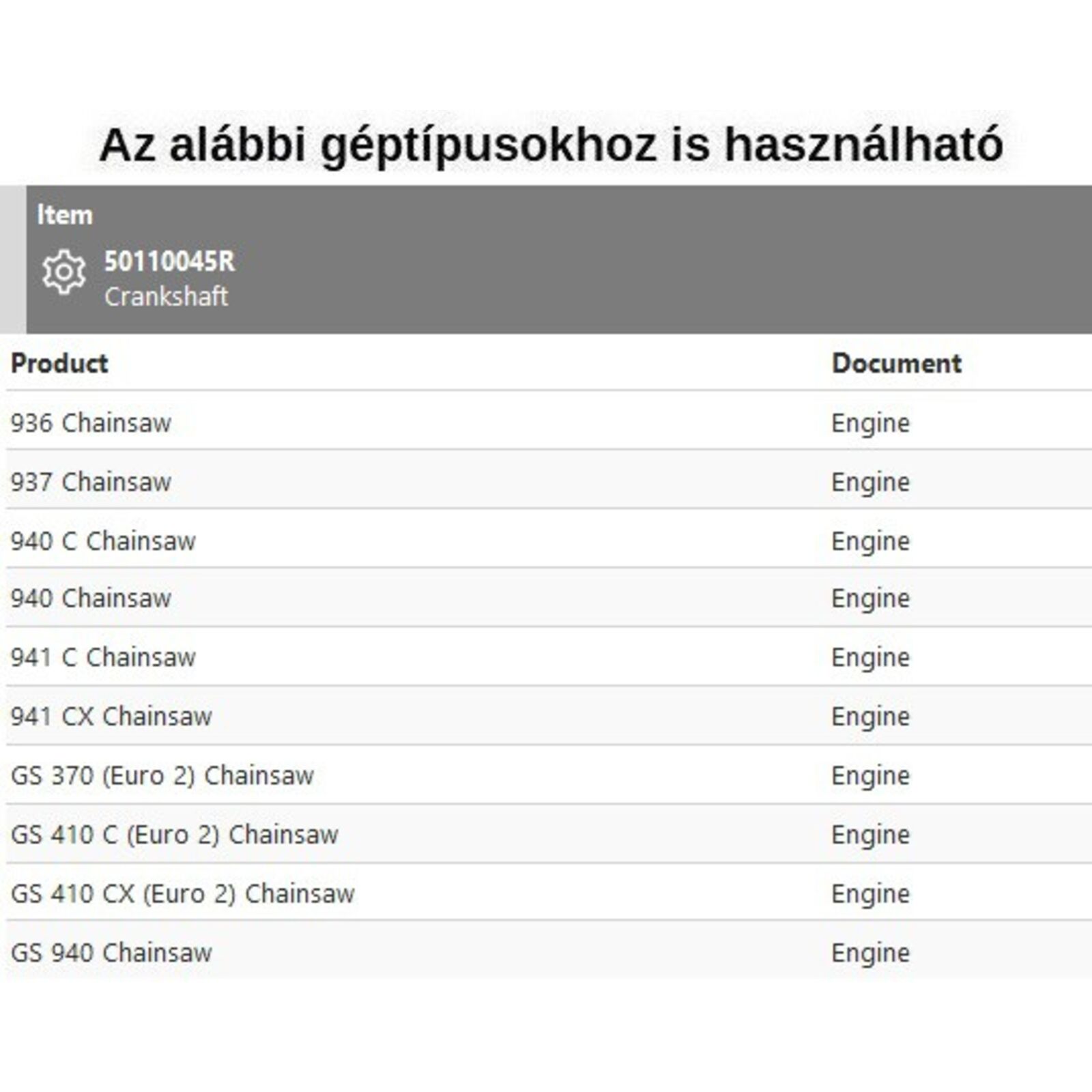The height and width of the screenshot is (1092, 1092).
Task: Choose GS 370 (Euro 2) Chainsaw
Action: pos(162,776)
